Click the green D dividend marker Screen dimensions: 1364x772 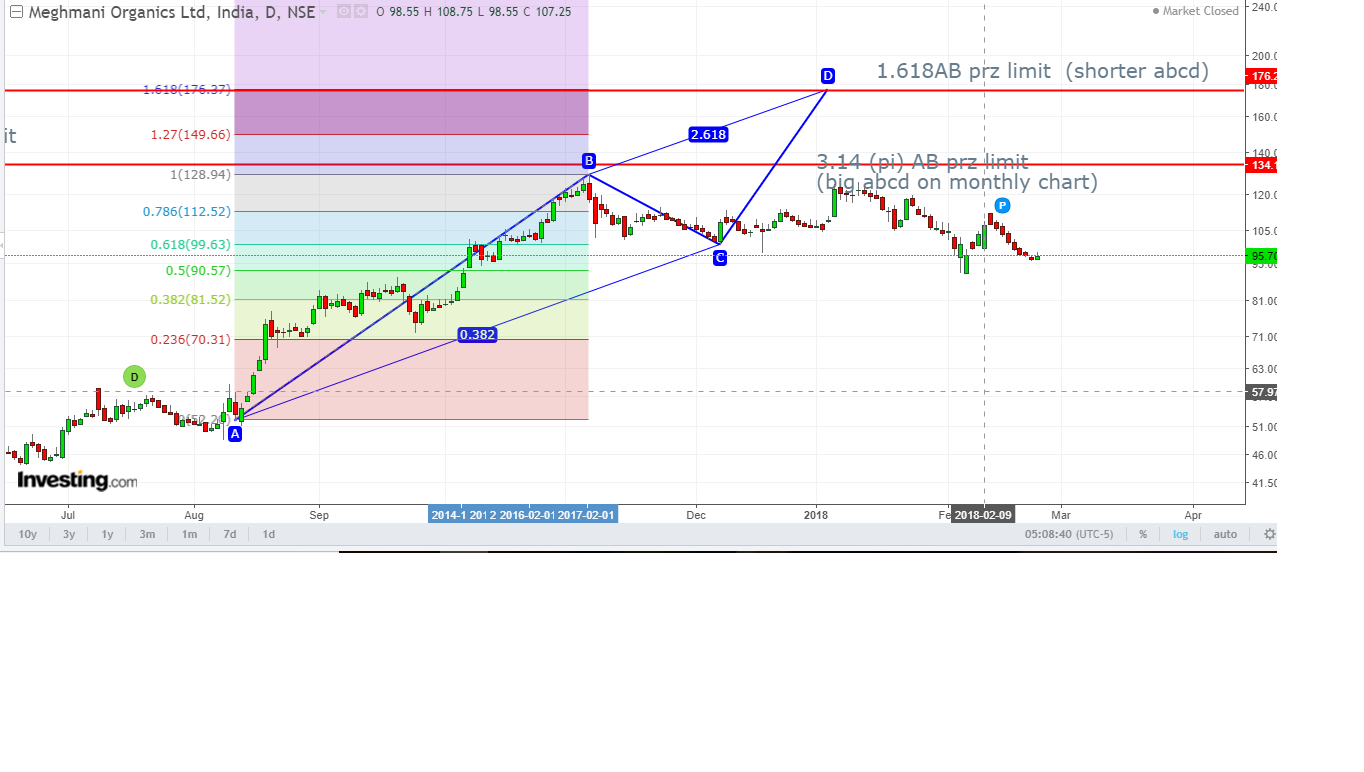[134, 377]
